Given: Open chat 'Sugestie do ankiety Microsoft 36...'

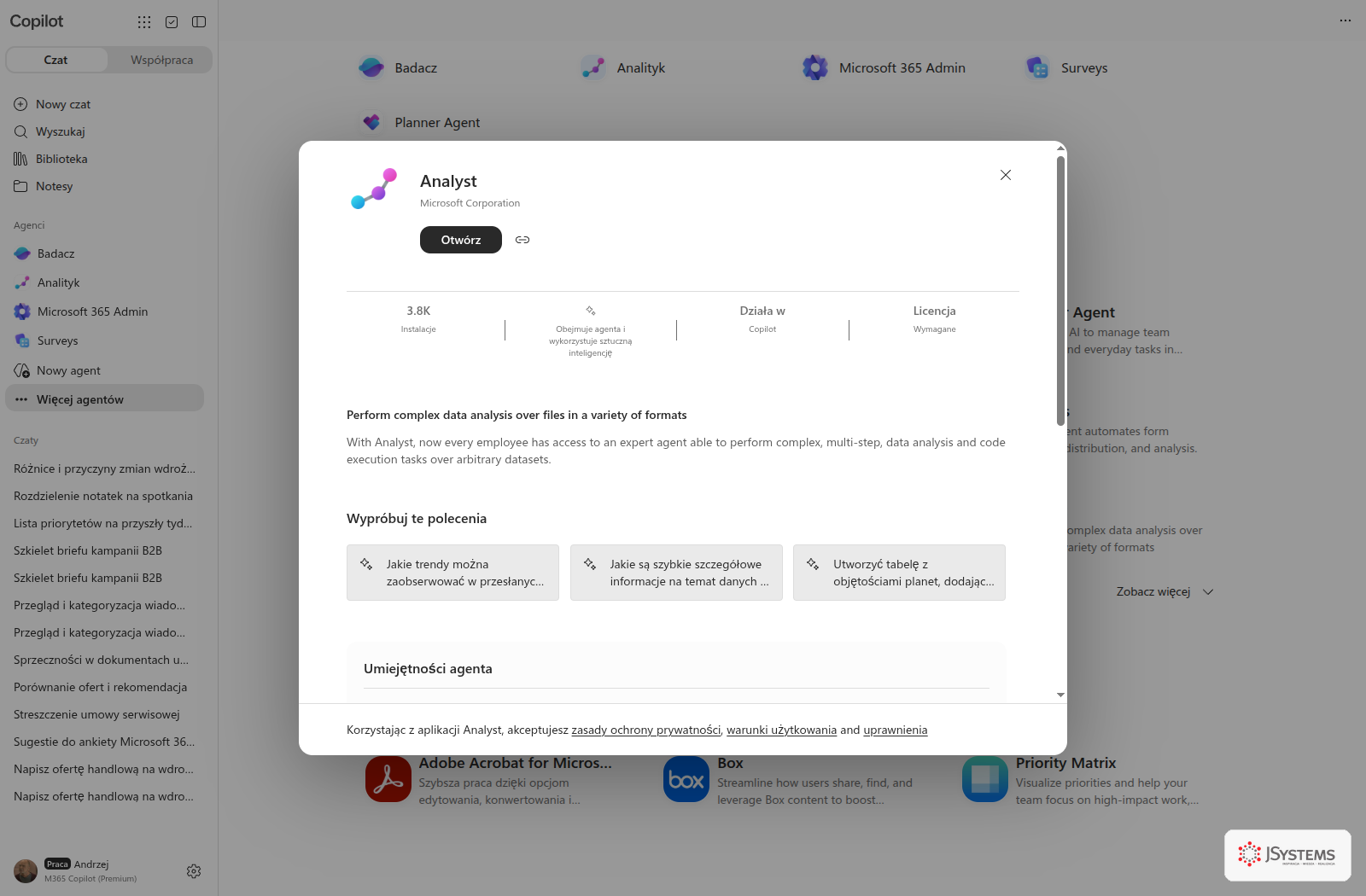Looking at the screenshot, I should click(105, 742).
